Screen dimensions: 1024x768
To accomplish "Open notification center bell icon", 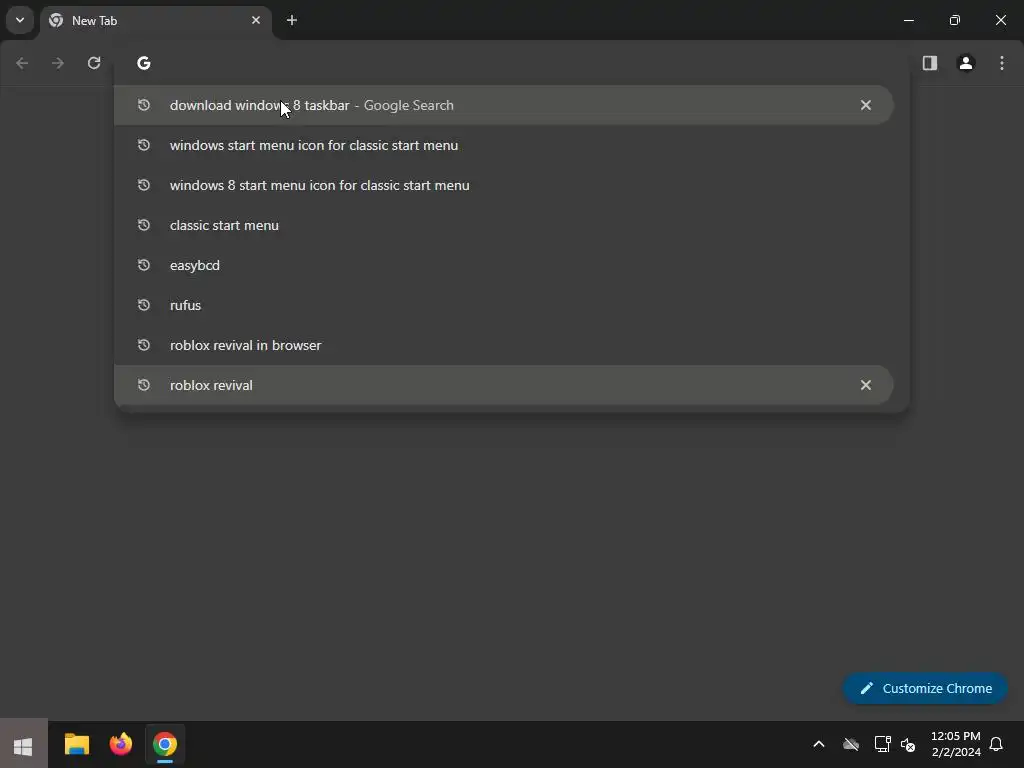I will (x=997, y=744).
